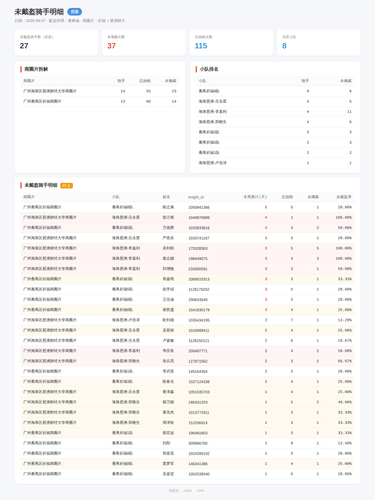Click the ≥25% legend swatch in the footer

(x=200, y=491)
